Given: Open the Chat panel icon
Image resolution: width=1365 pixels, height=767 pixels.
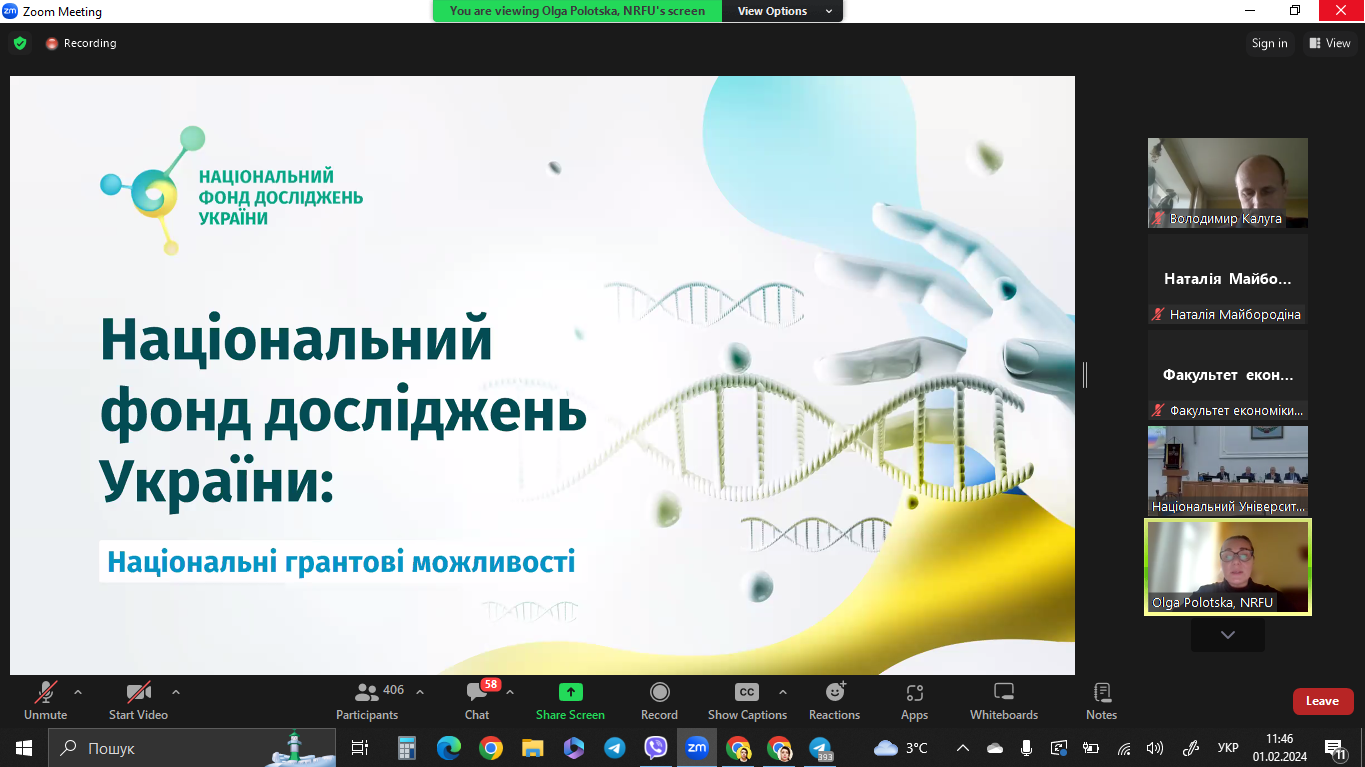Looking at the screenshot, I should 477,692.
